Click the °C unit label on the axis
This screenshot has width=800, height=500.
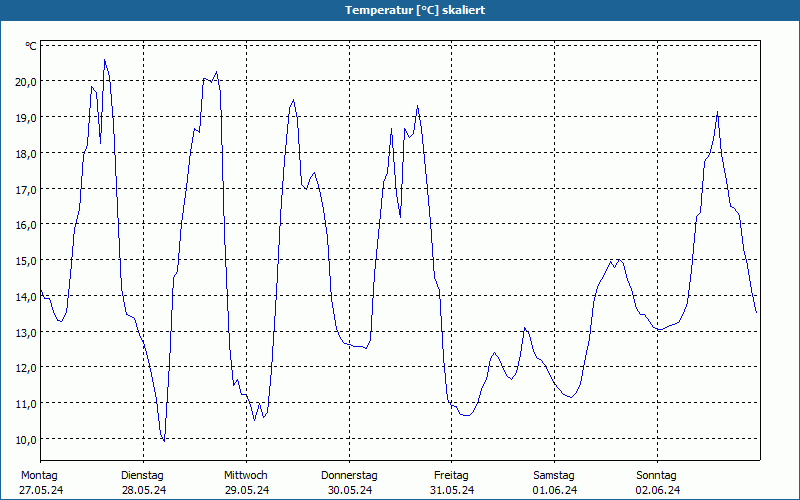pos(31,46)
